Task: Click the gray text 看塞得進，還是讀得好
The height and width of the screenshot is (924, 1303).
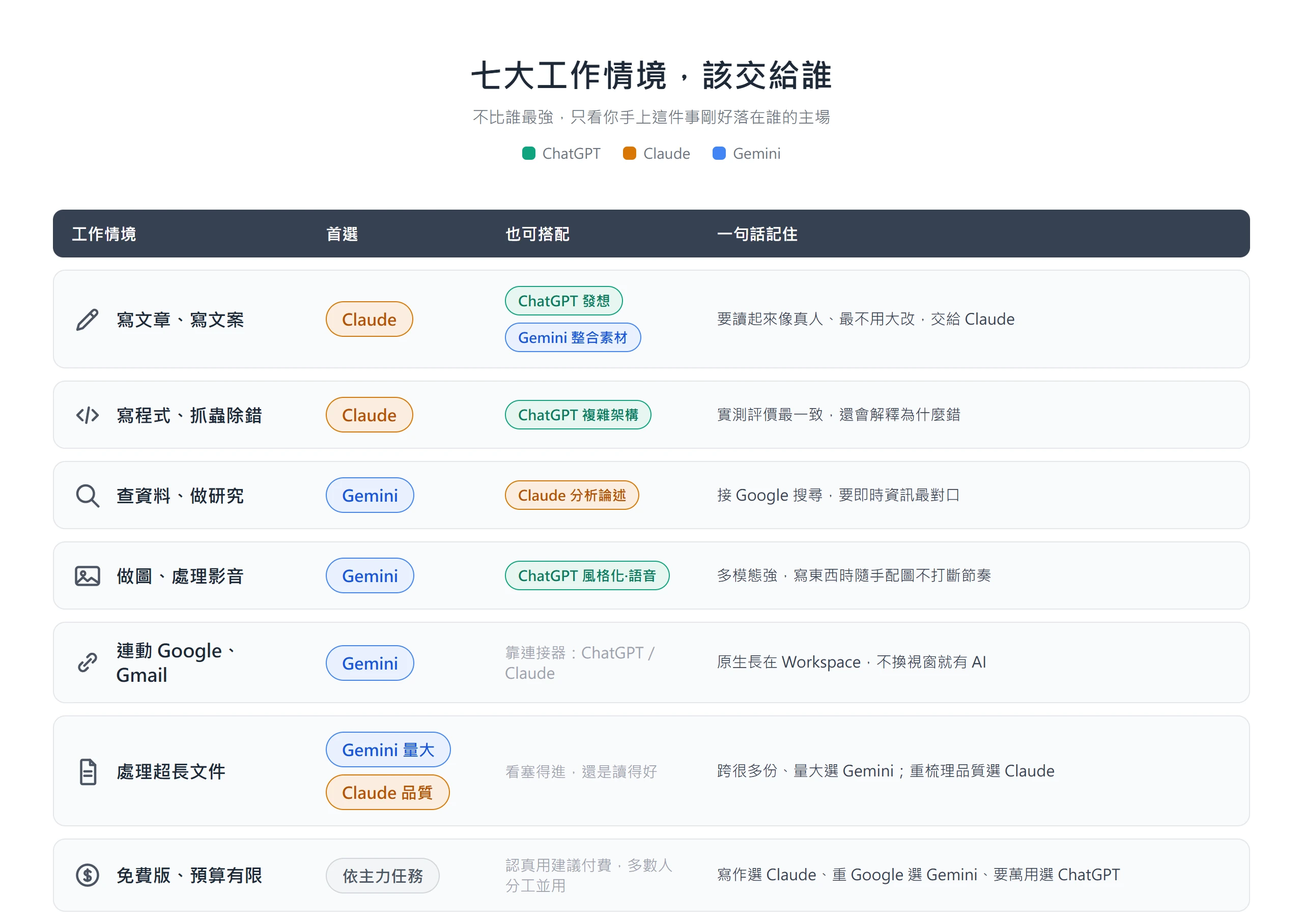Action: 581,771
